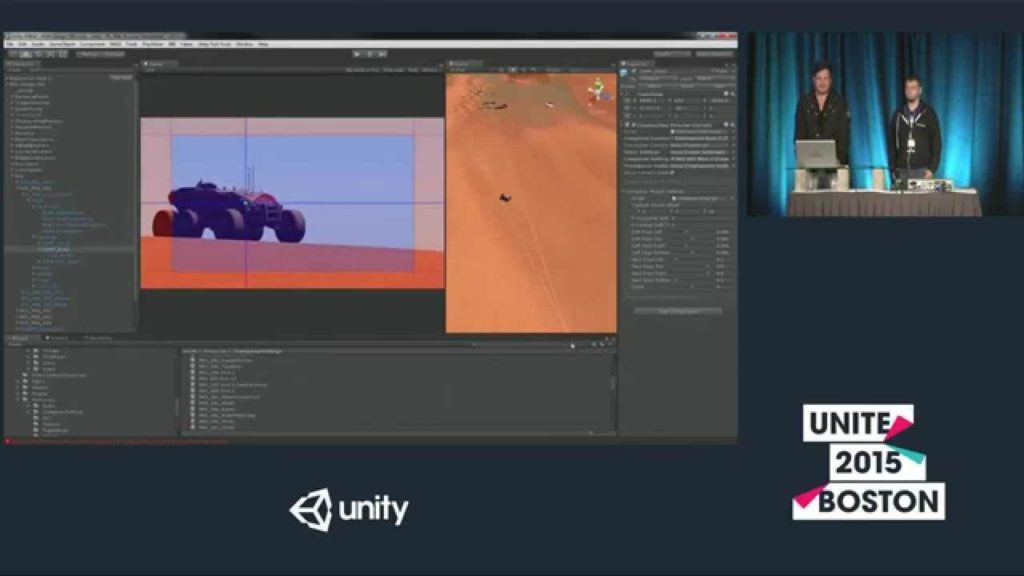Click the red error icon in status bar
The image size is (1024, 576).
click(x=7, y=441)
